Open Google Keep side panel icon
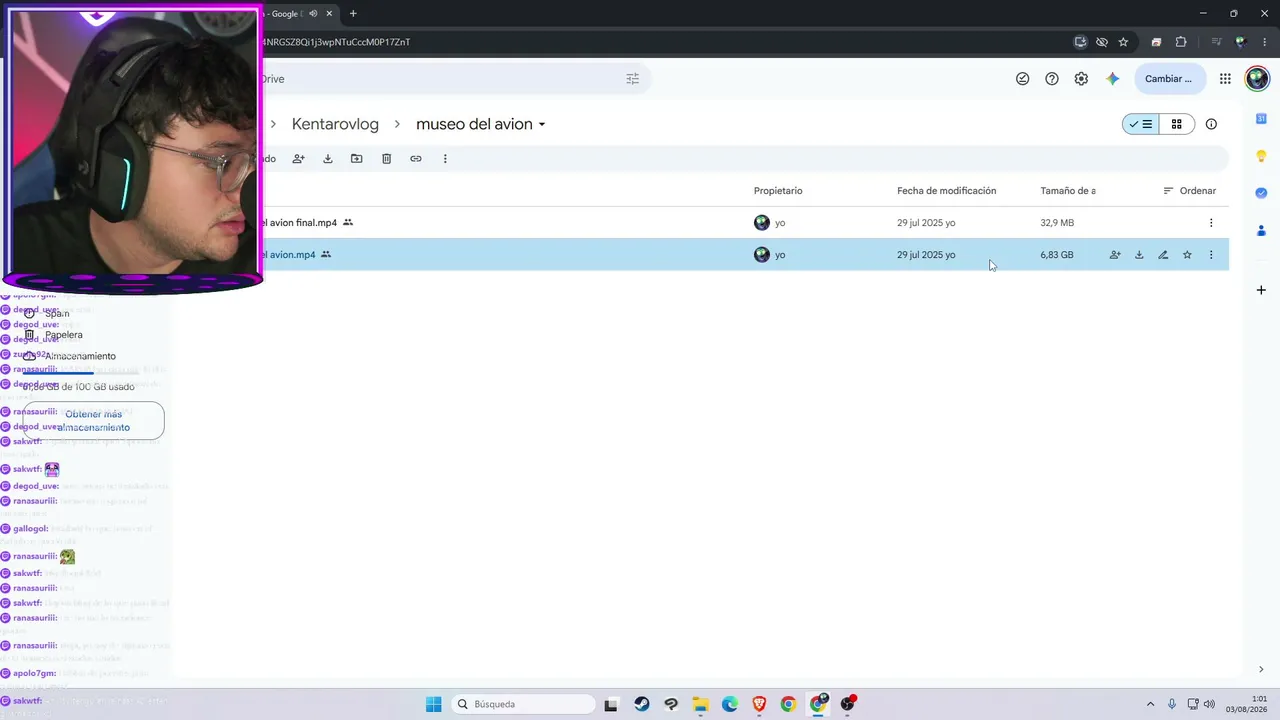This screenshot has height=720, width=1280. pos(1261,156)
